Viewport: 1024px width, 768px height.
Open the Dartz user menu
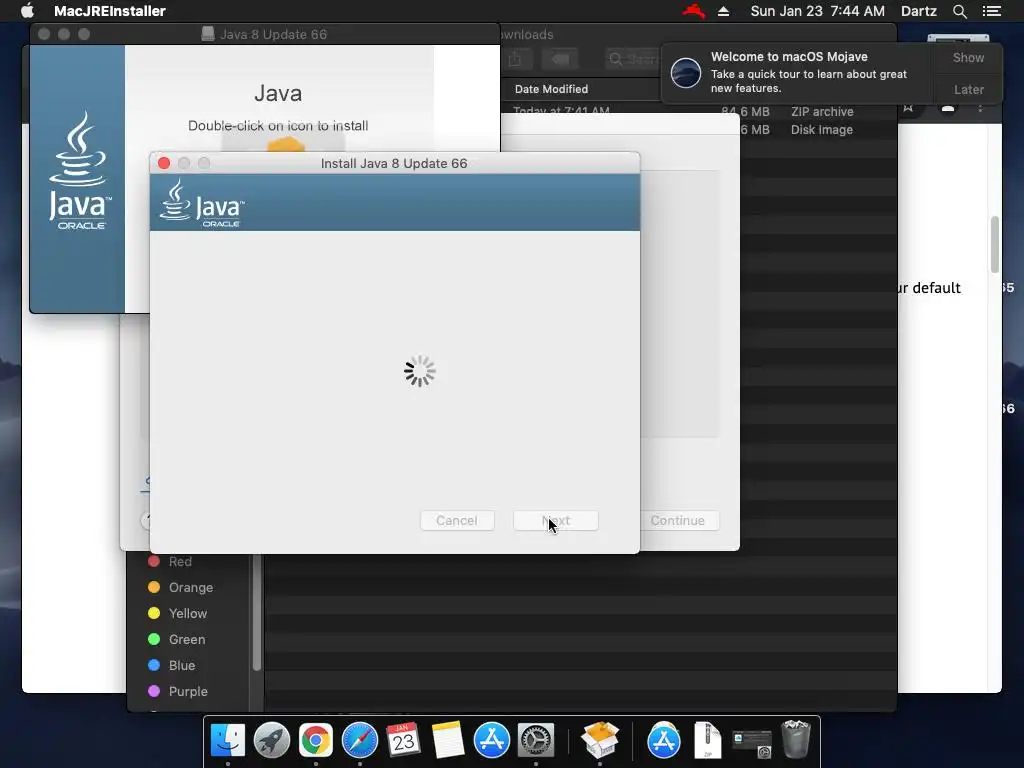[918, 11]
